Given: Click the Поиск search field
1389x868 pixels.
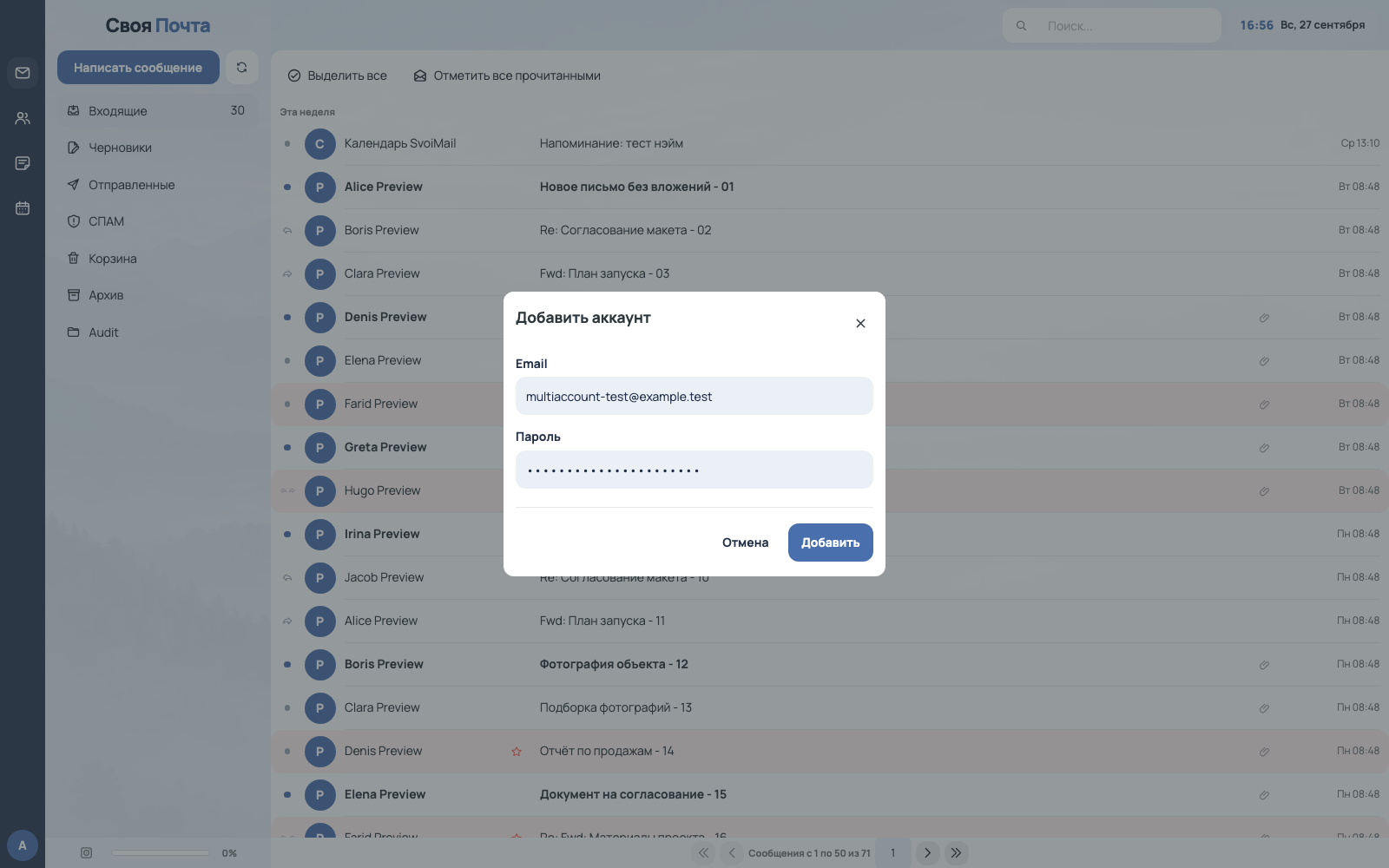Looking at the screenshot, I should point(1112,26).
